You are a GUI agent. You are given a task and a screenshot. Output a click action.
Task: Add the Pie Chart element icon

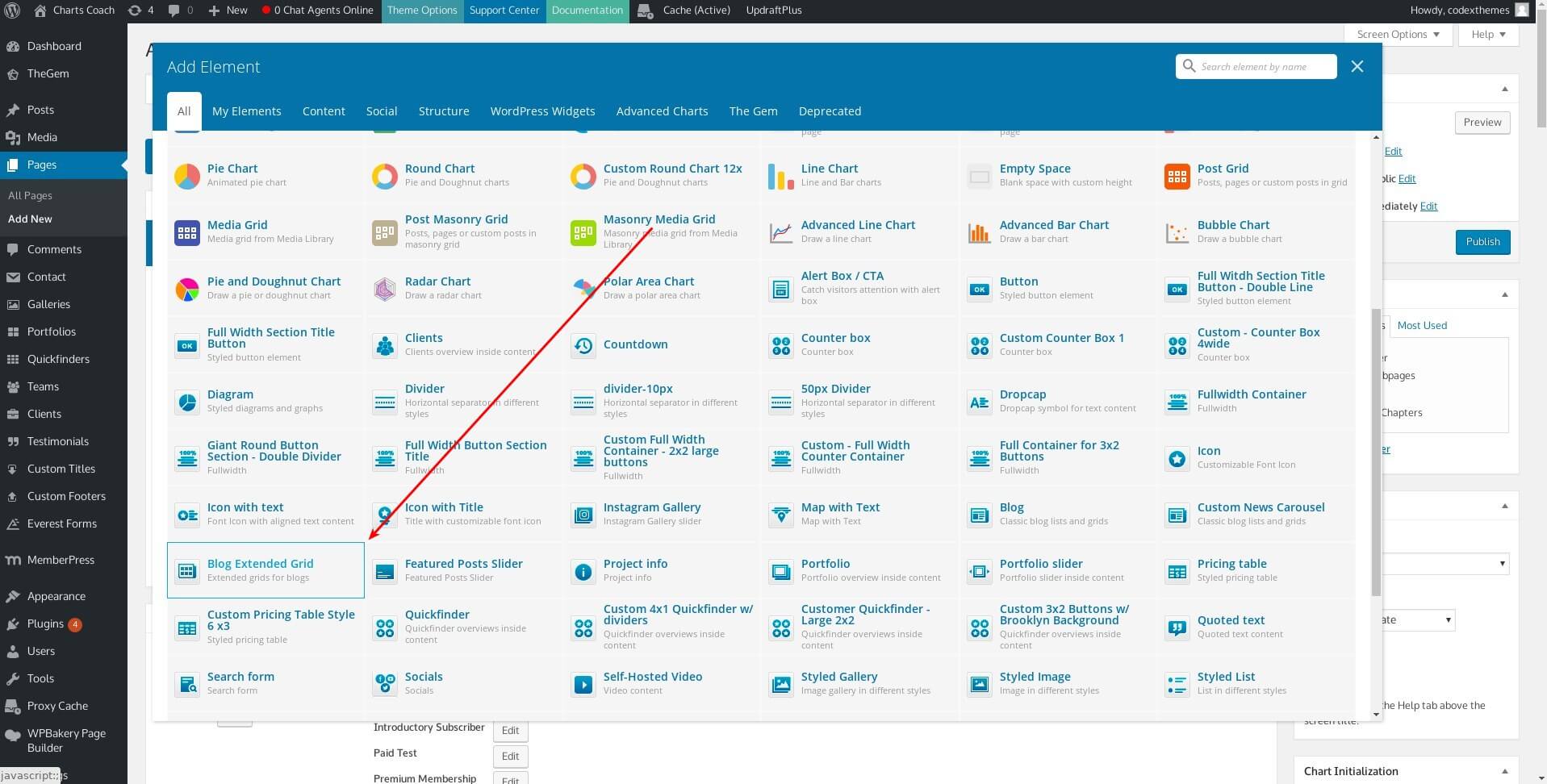[187, 176]
